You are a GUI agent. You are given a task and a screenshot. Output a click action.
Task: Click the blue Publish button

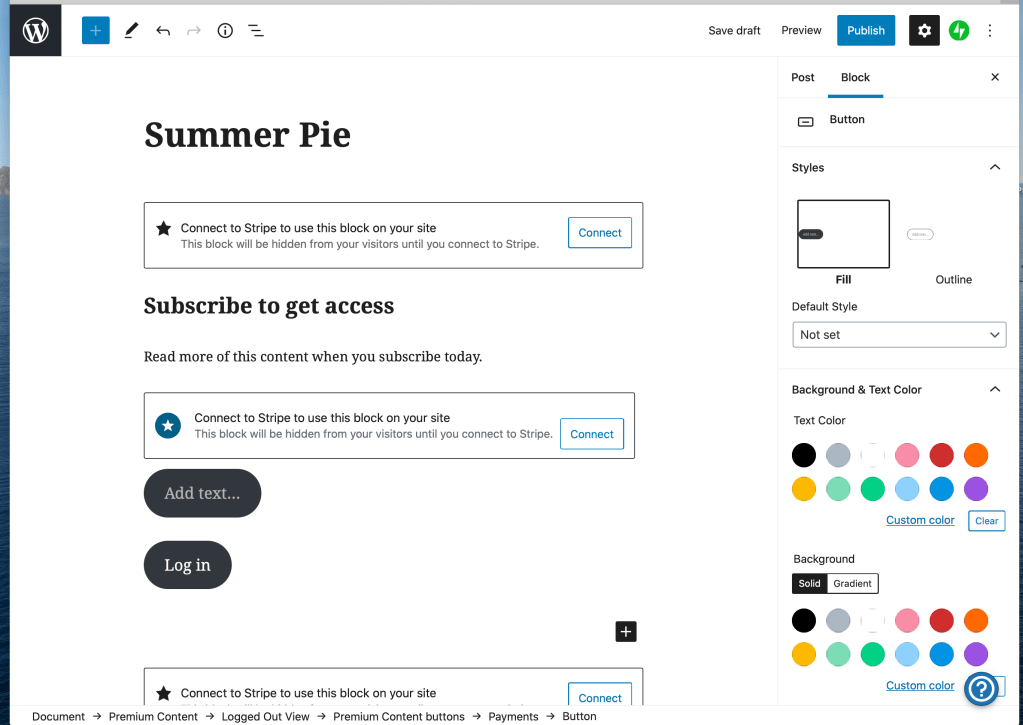click(x=865, y=31)
